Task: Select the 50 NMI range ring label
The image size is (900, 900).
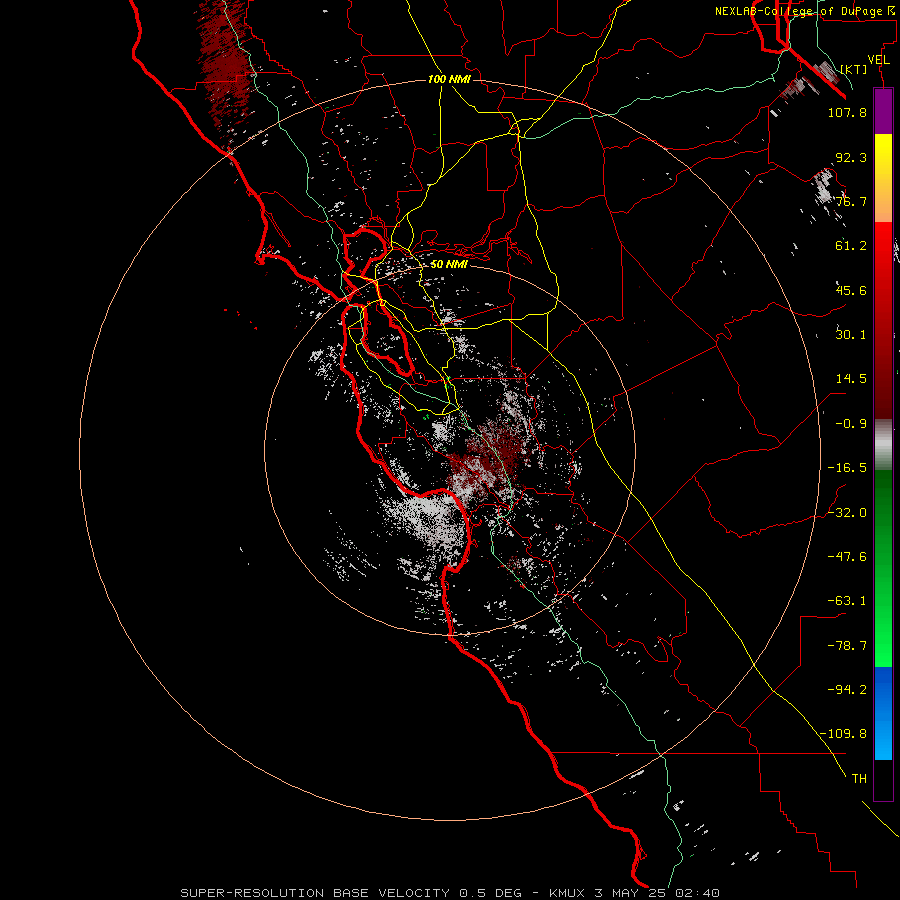Action: click(x=448, y=264)
